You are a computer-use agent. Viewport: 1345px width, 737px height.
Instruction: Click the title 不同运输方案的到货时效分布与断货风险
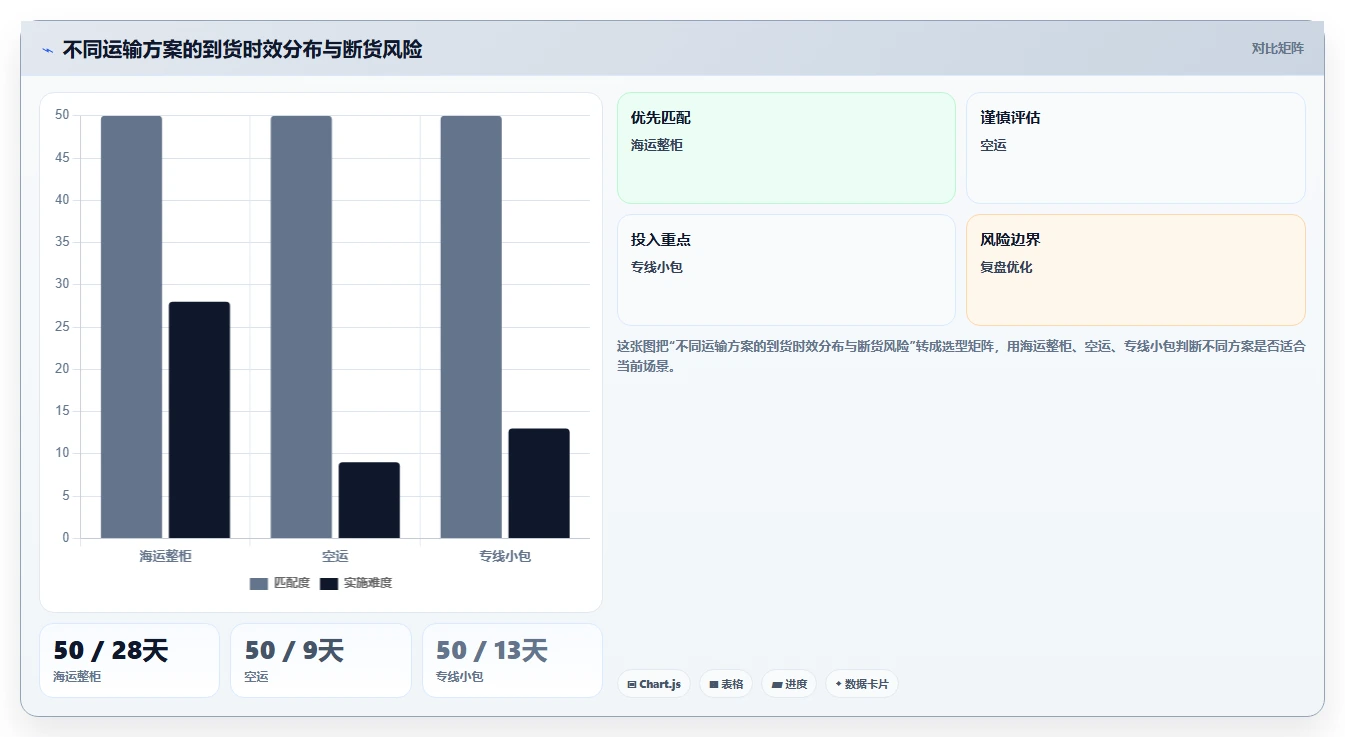coord(242,49)
